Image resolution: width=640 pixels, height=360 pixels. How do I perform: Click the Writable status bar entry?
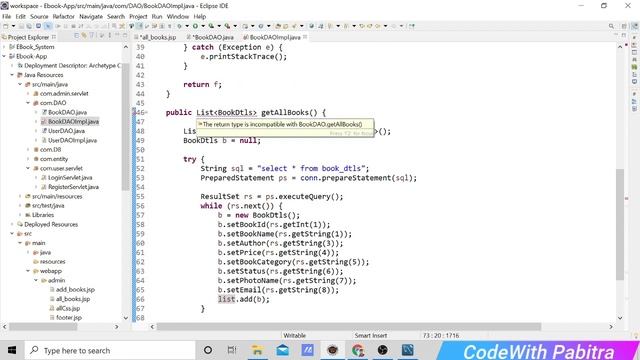tap(294, 336)
